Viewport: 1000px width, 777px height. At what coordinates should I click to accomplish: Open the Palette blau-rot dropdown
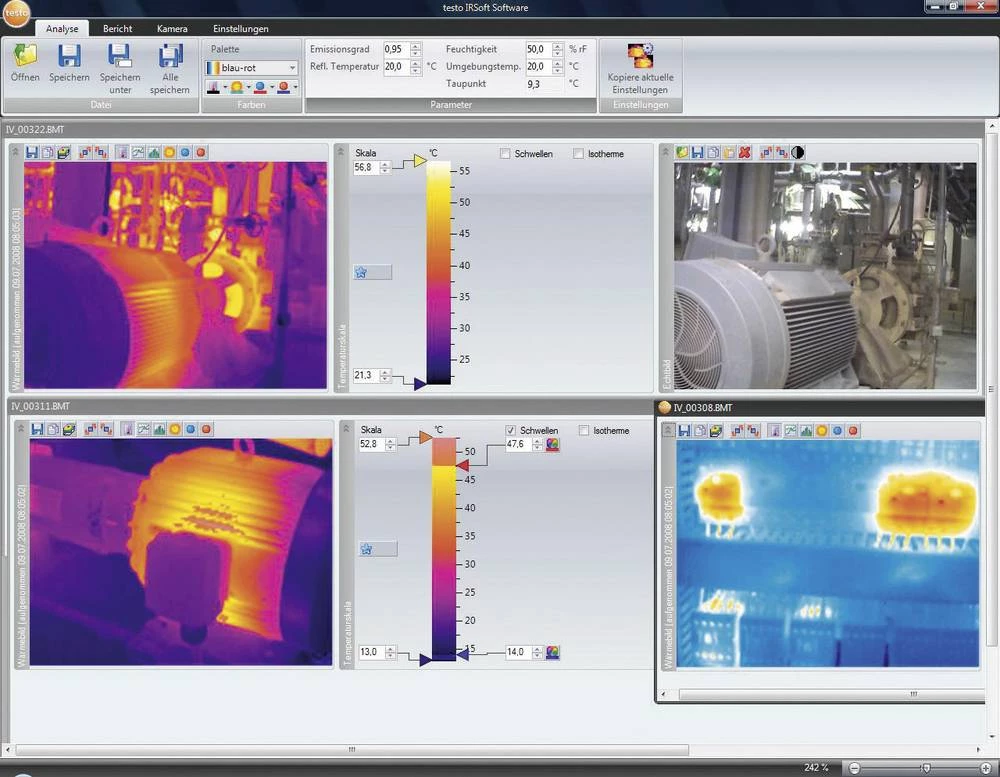click(292, 68)
